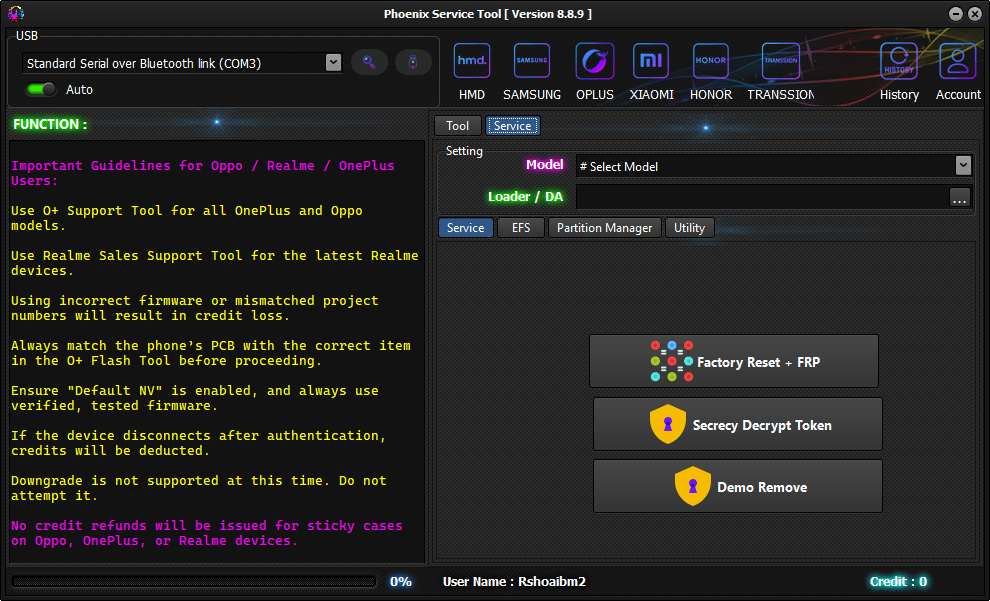Click the Phoenix app logo icon
Viewport: 990px width, 601px height.
click(16, 13)
